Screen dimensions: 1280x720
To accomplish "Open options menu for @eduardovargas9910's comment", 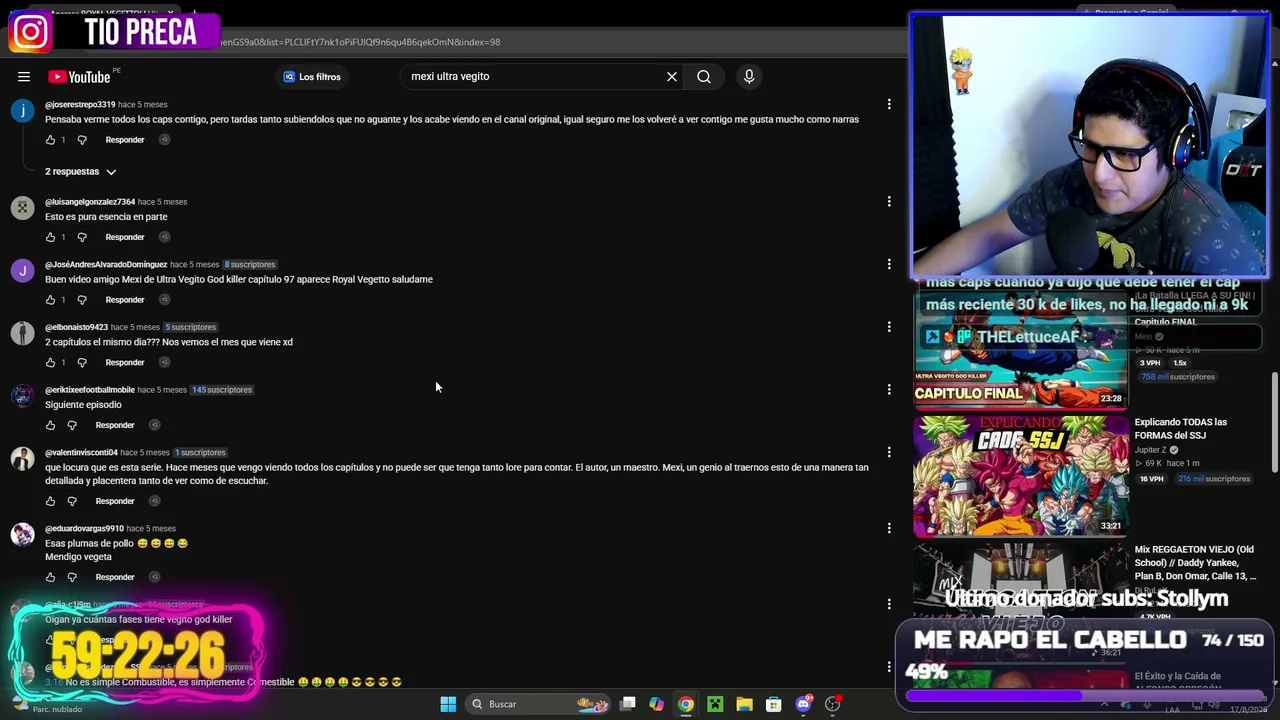I will [x=889, y=529].
